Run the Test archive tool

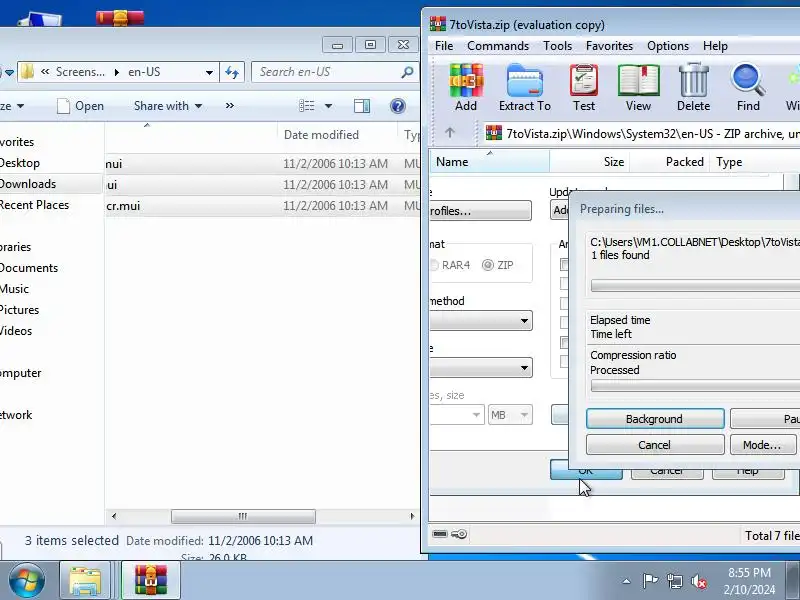click(584, 87)
